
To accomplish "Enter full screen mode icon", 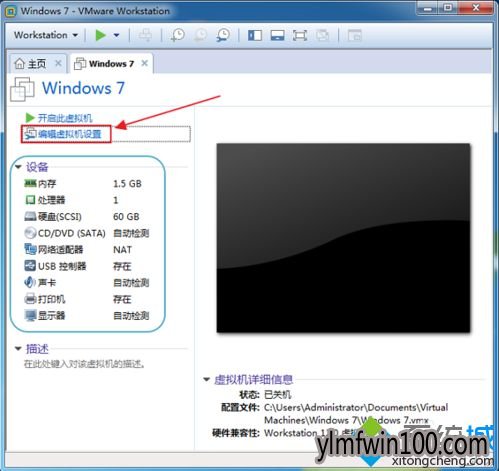I will pyautogui.click(x=300, y=35).
